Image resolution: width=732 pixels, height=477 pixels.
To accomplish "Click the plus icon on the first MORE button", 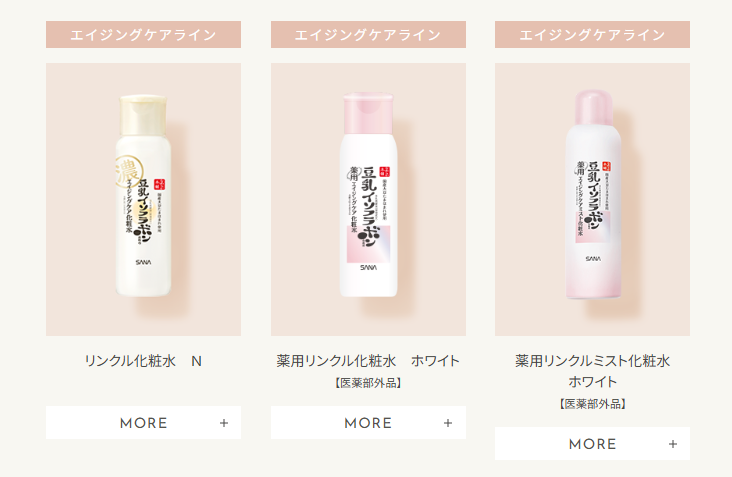I will [x=224, y=423].
